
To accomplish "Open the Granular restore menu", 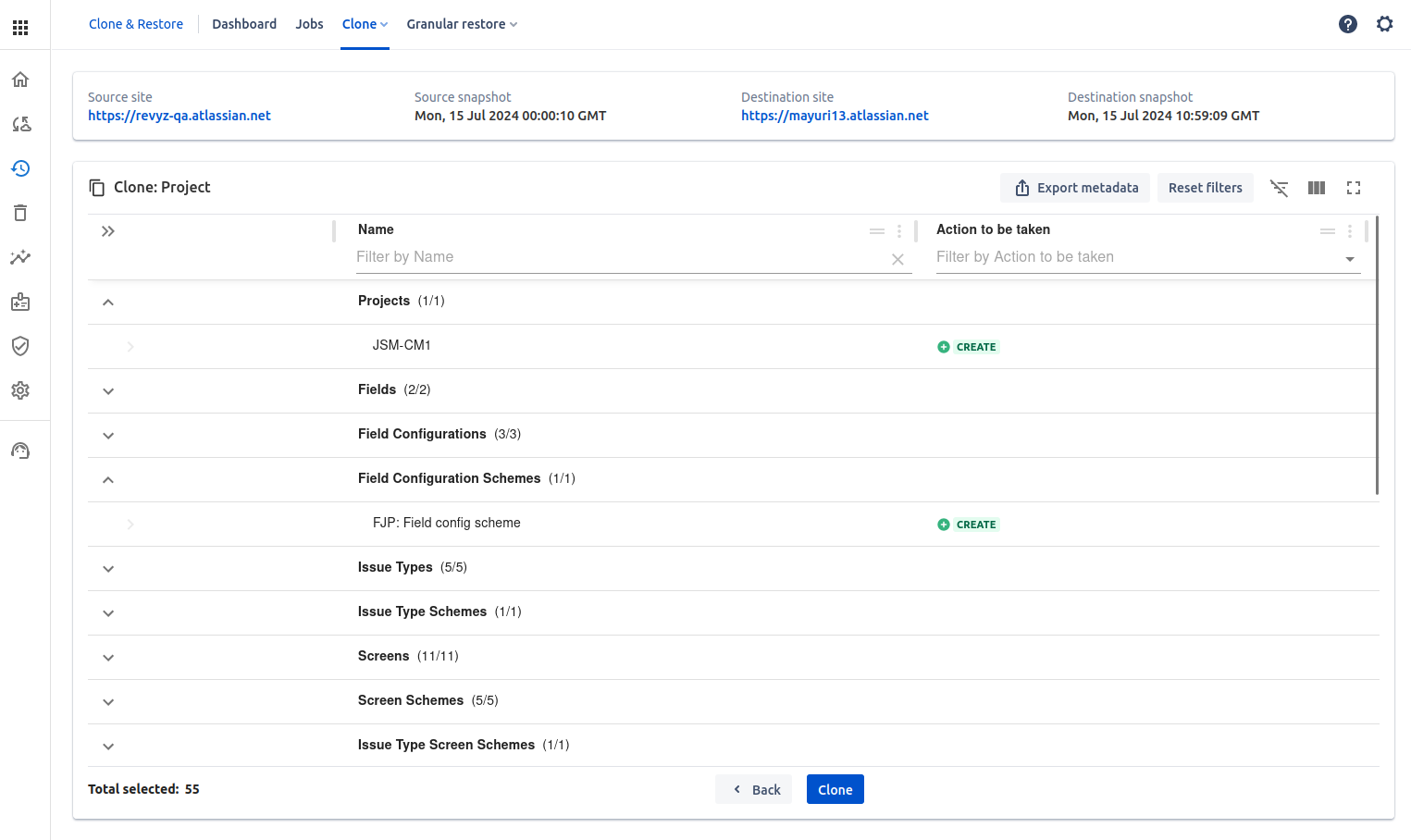I will [x=461, y=24].
